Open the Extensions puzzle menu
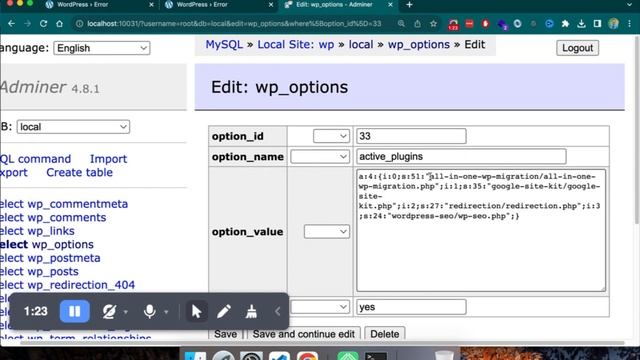Image resolution: width=640 pixels, height=360 pixels. tap(565, 24)
